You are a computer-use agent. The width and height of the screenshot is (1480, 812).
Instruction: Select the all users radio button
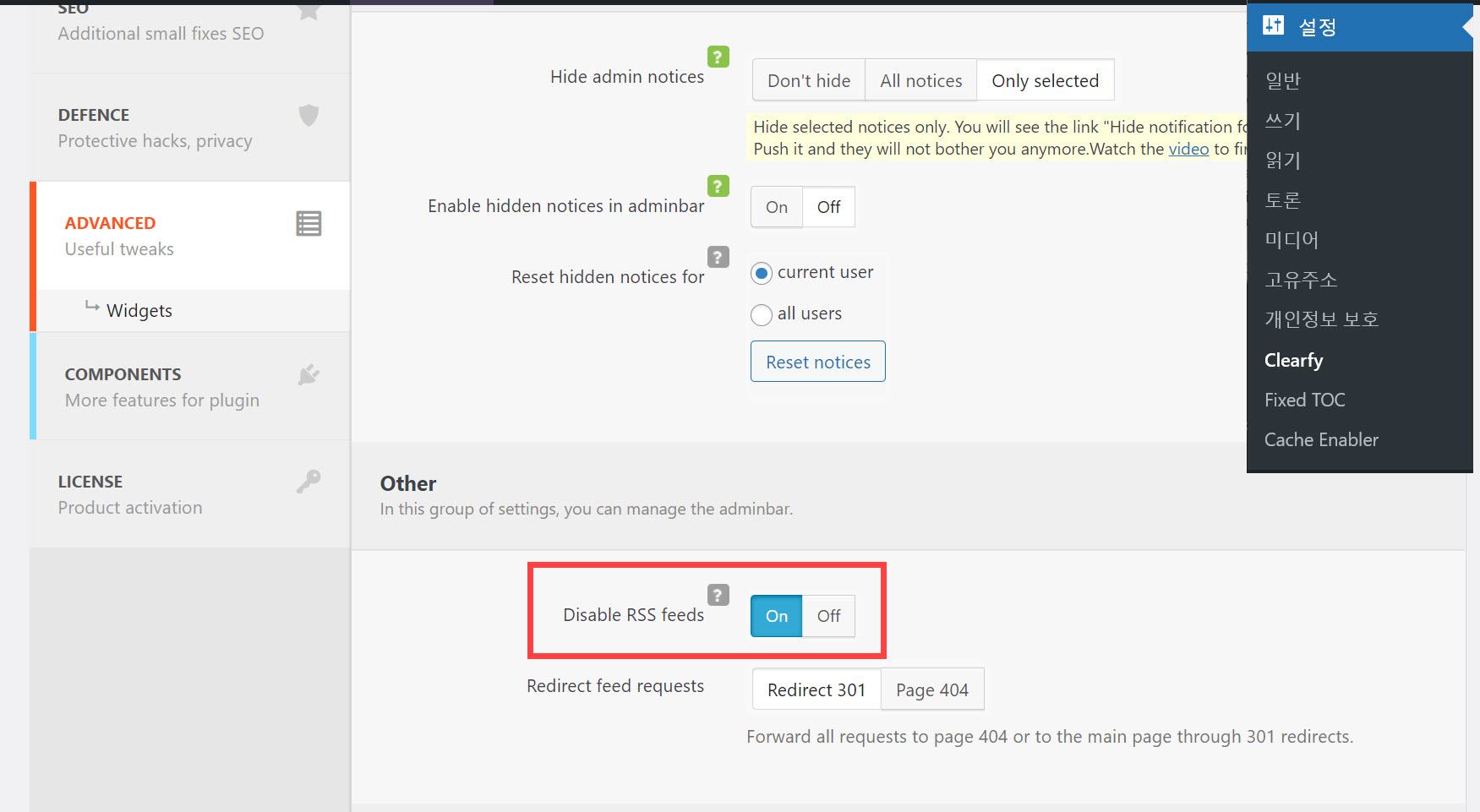(x=762, y=314)
